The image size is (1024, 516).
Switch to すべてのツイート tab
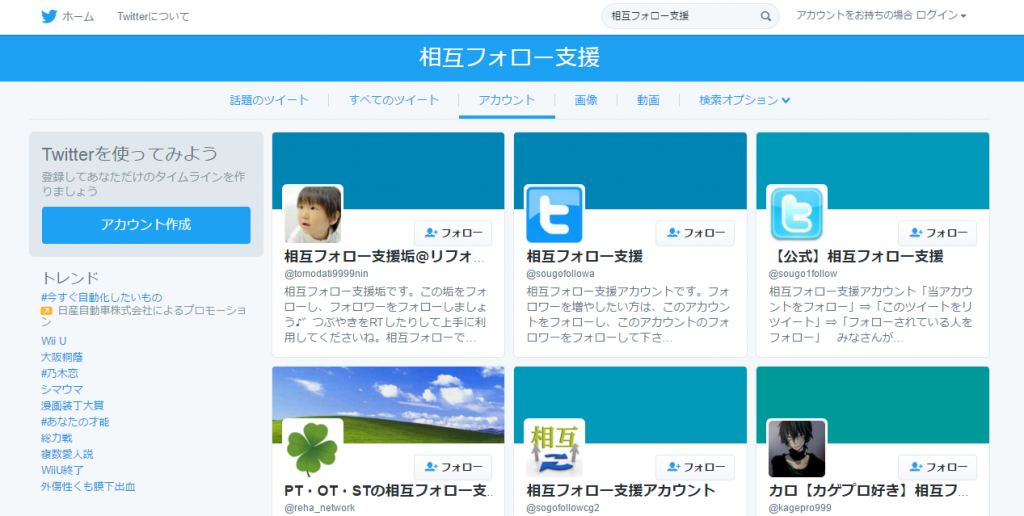coord(394,101)
